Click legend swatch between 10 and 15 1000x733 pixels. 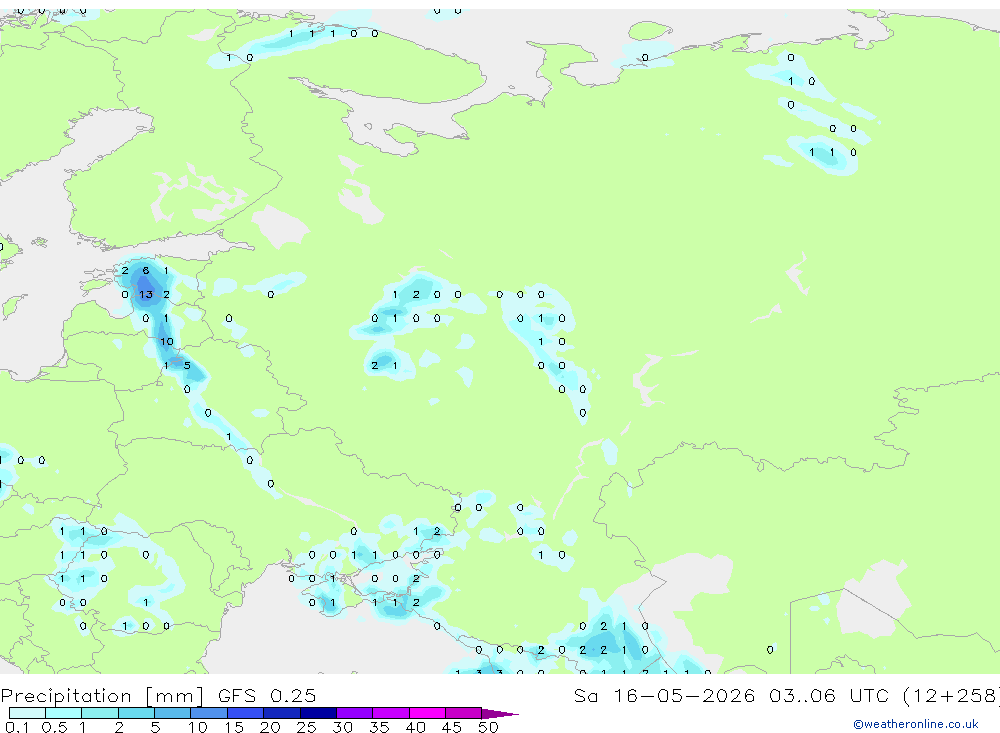[x=209, y=713]
